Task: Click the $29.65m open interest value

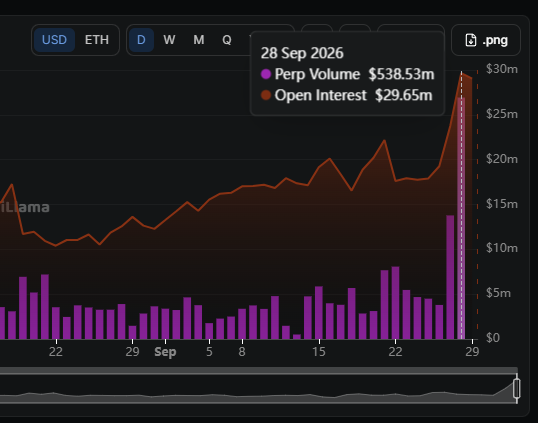Action: click(x=404, y=95)
